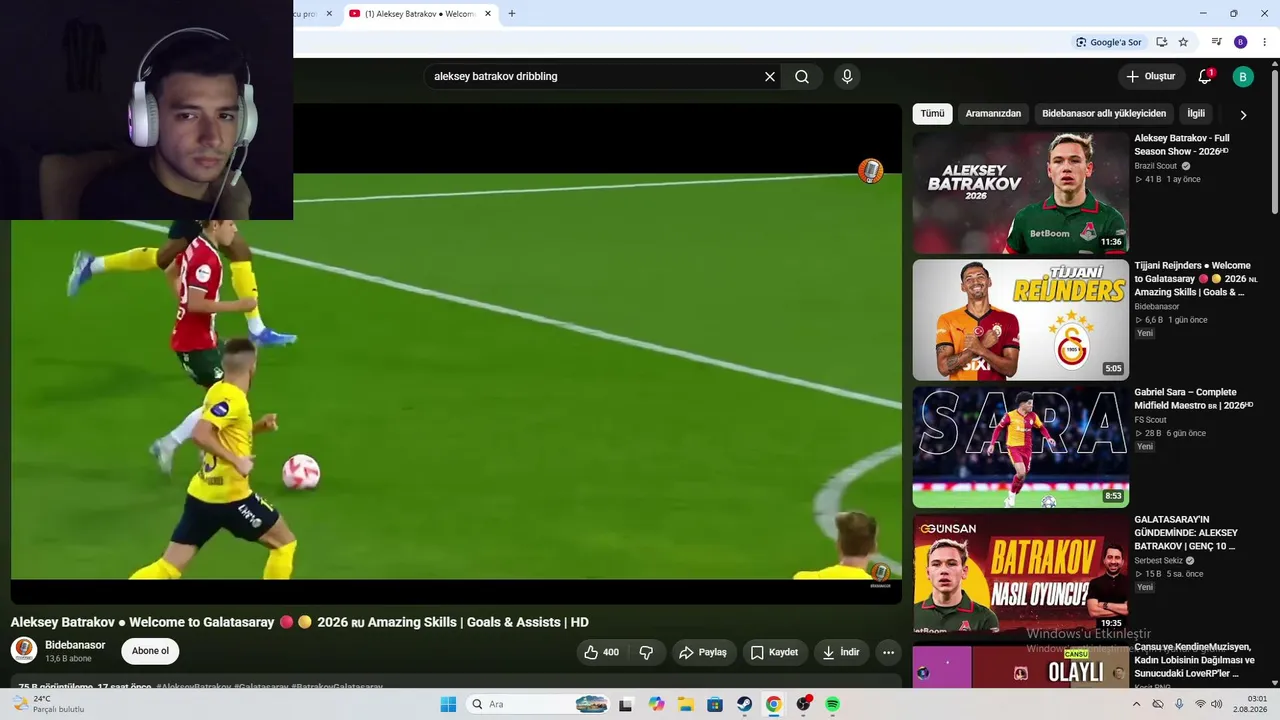Open more actions ellipsis under video
The height and width of the screenshot is (720, 1280).
point(888,652)
